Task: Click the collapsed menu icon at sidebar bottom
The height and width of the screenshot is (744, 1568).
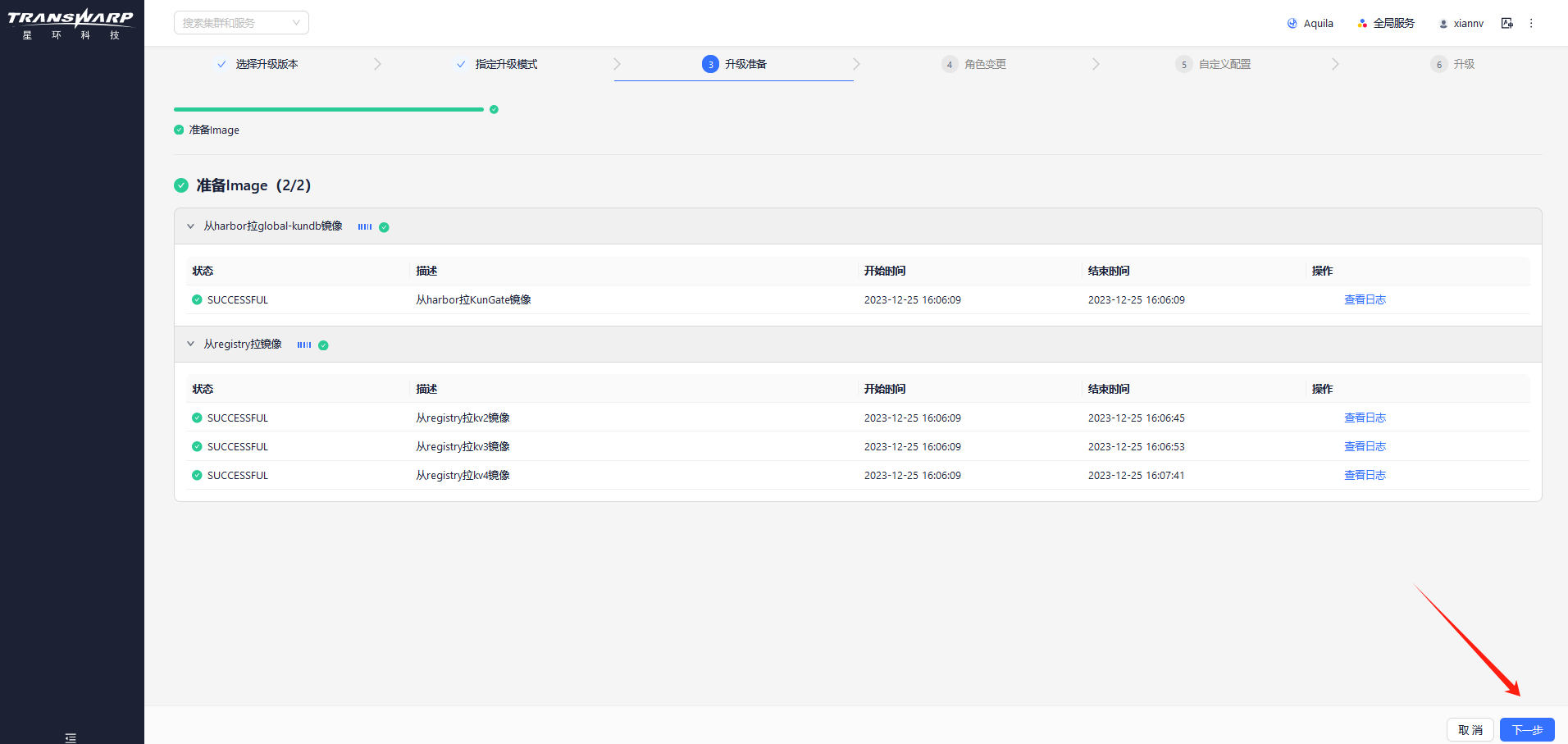Action: [71, 737]
